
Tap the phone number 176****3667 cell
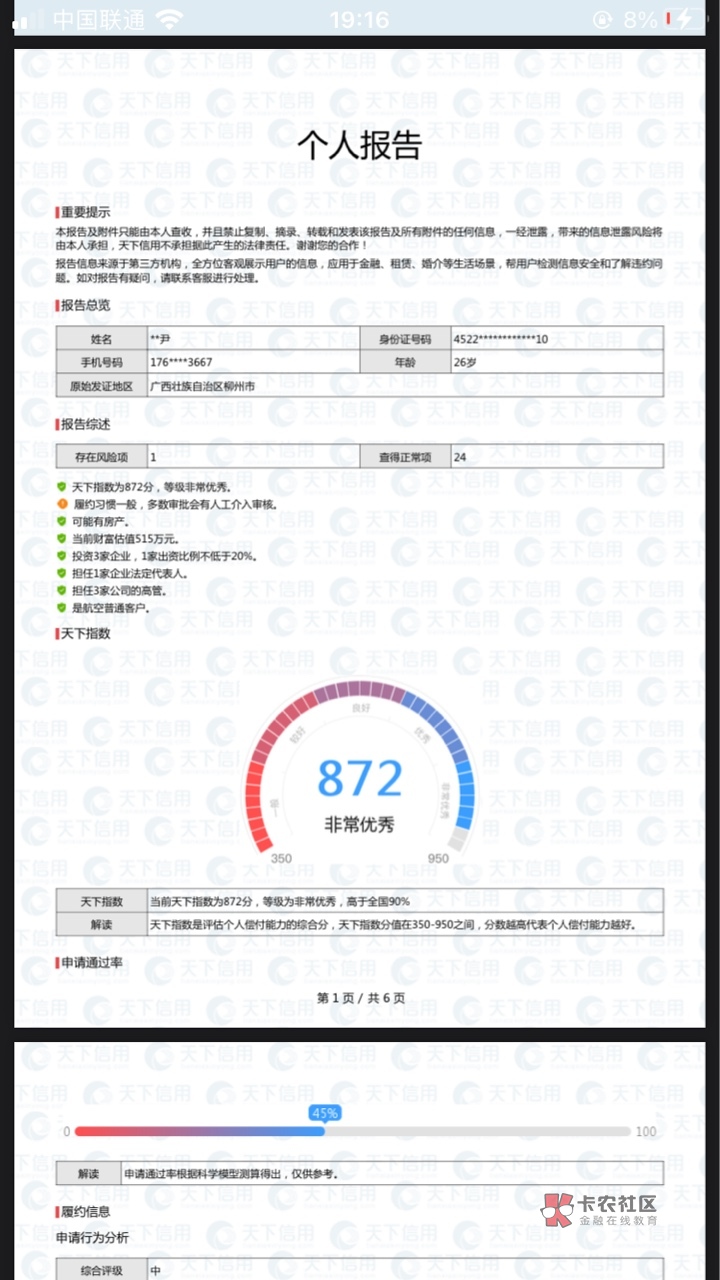tap(252, 362)
